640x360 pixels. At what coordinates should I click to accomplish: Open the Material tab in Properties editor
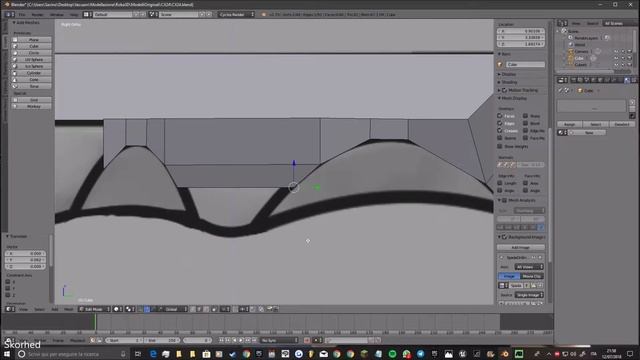[x=627, y=80]
